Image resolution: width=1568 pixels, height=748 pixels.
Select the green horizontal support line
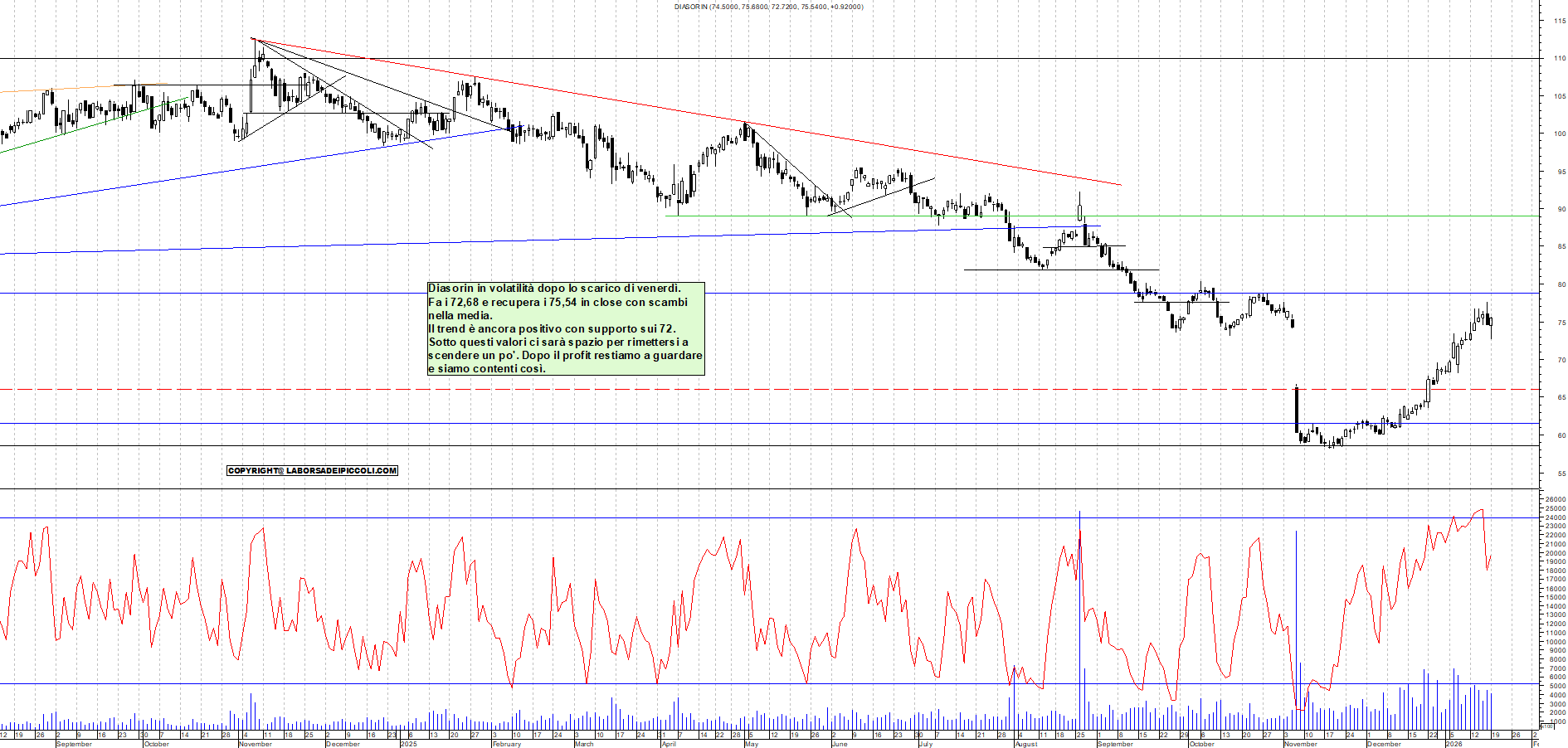tap(1244, 216)
